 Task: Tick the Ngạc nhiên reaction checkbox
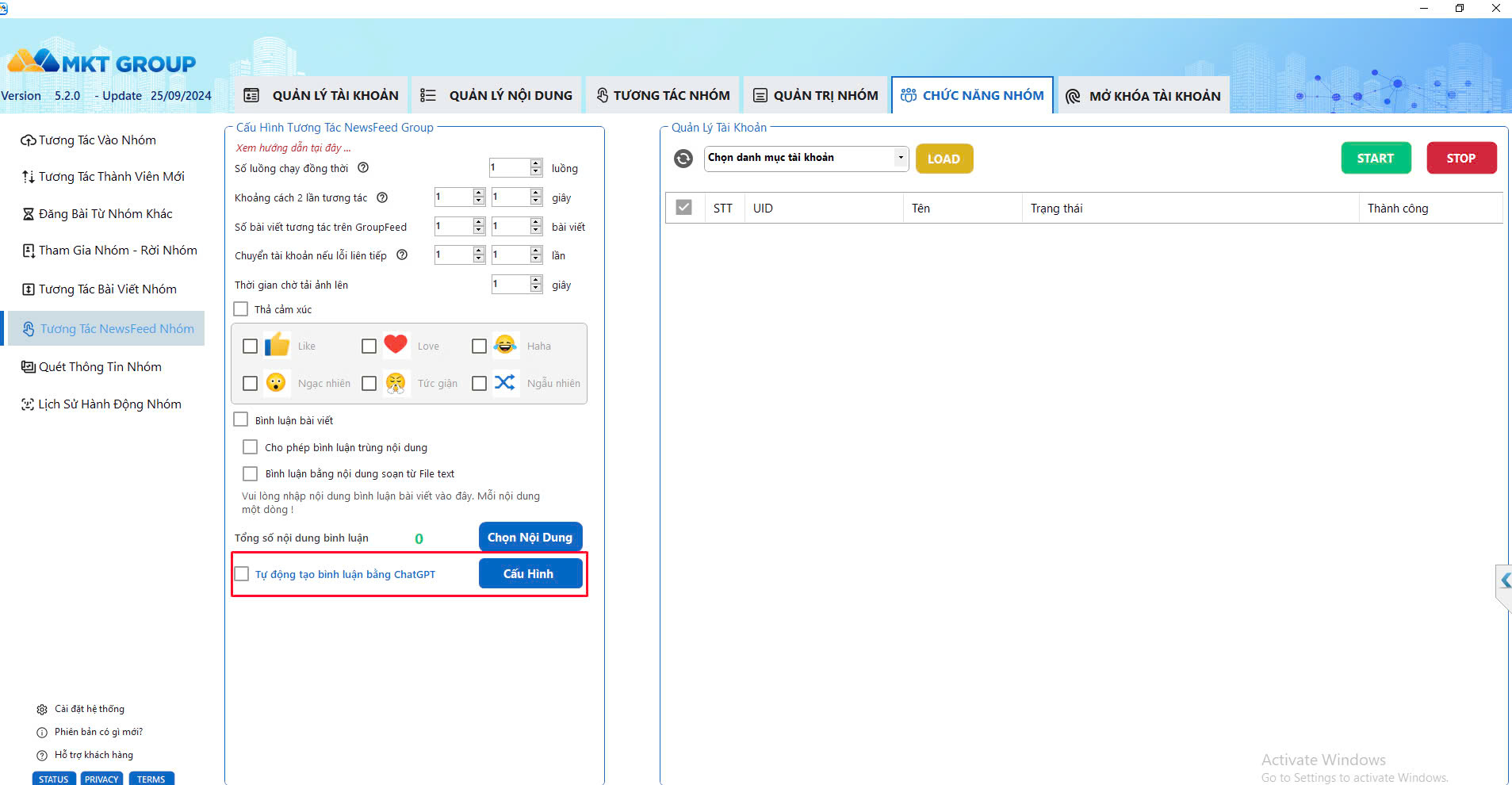(250, 383)
